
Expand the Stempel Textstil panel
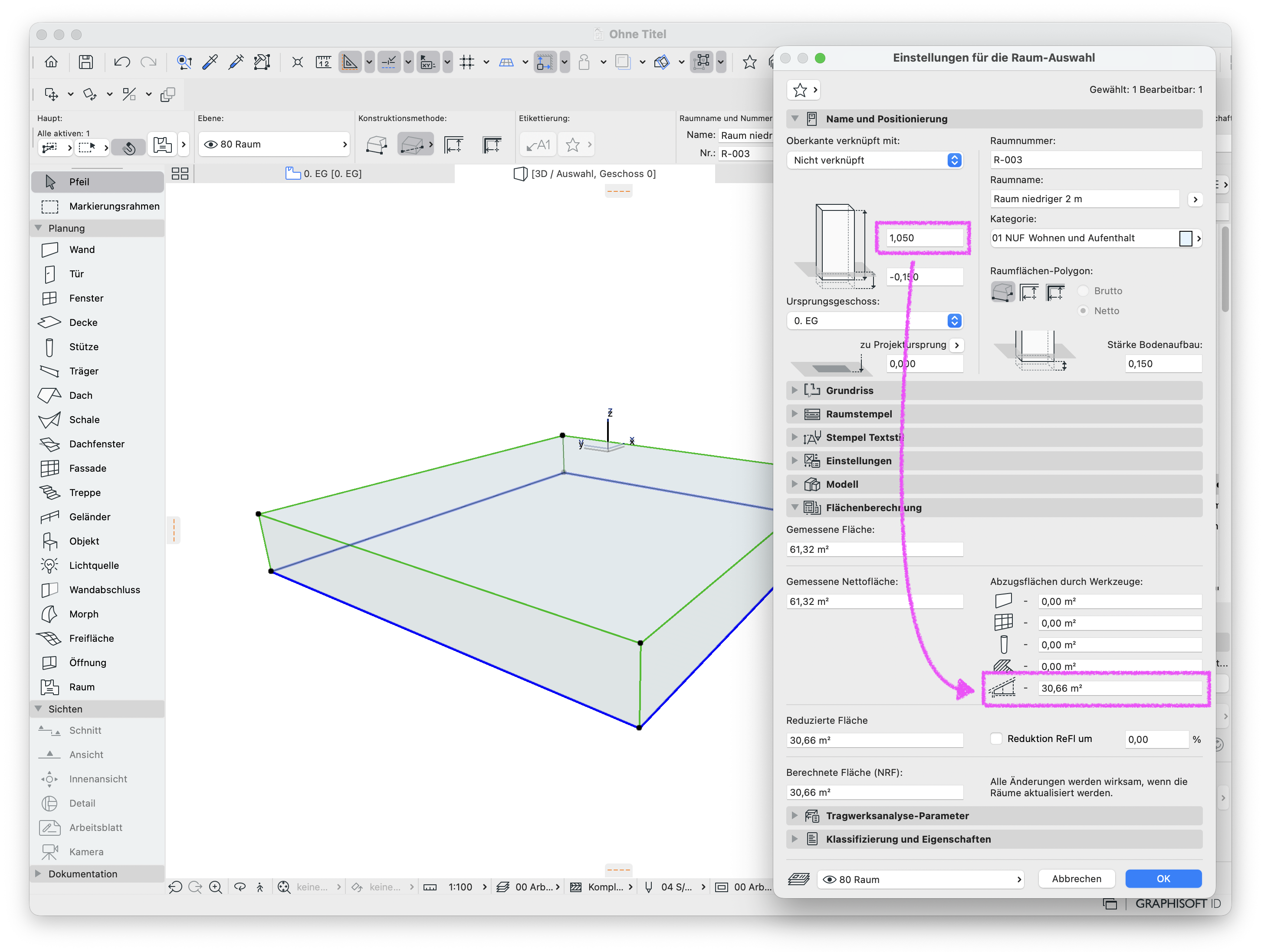[994, 437]
